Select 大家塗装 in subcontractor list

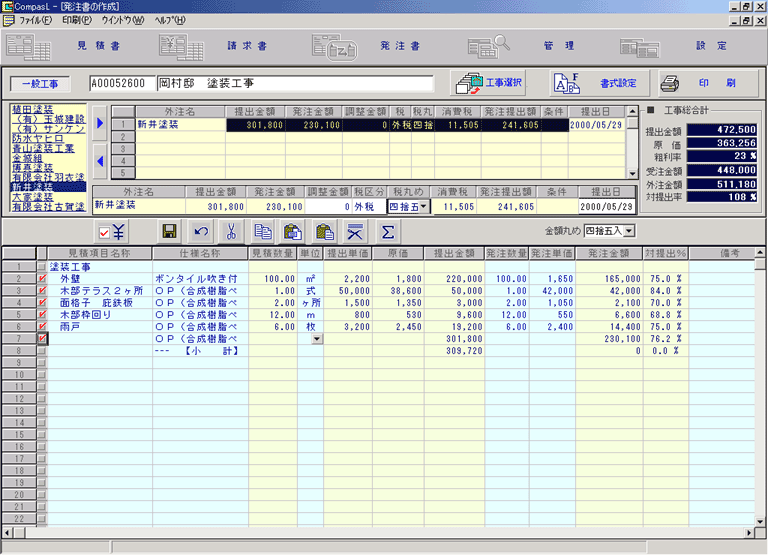[32, 197]
